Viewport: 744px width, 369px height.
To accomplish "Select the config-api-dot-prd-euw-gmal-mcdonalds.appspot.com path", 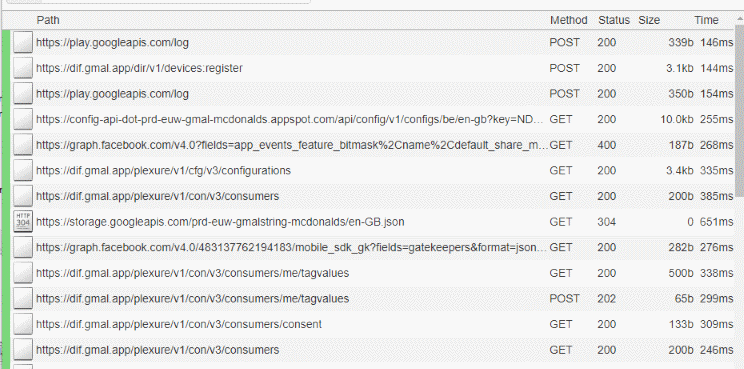I will [x=290, y=119].
